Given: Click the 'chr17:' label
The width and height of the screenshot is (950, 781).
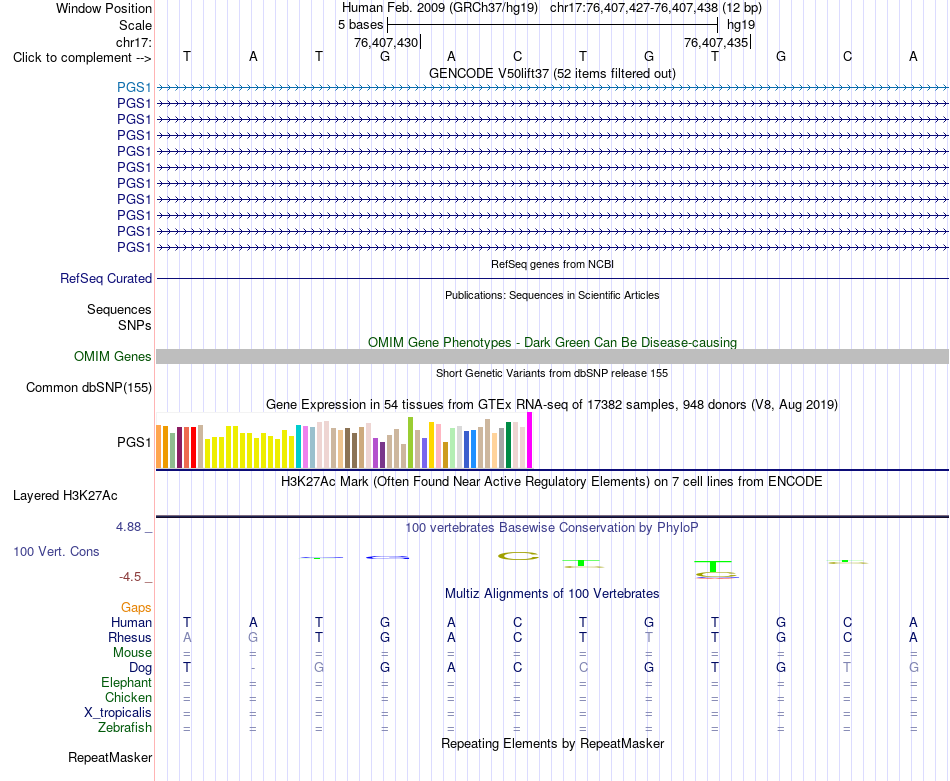Looking at the screenshot, I should [x=133, y=42].
